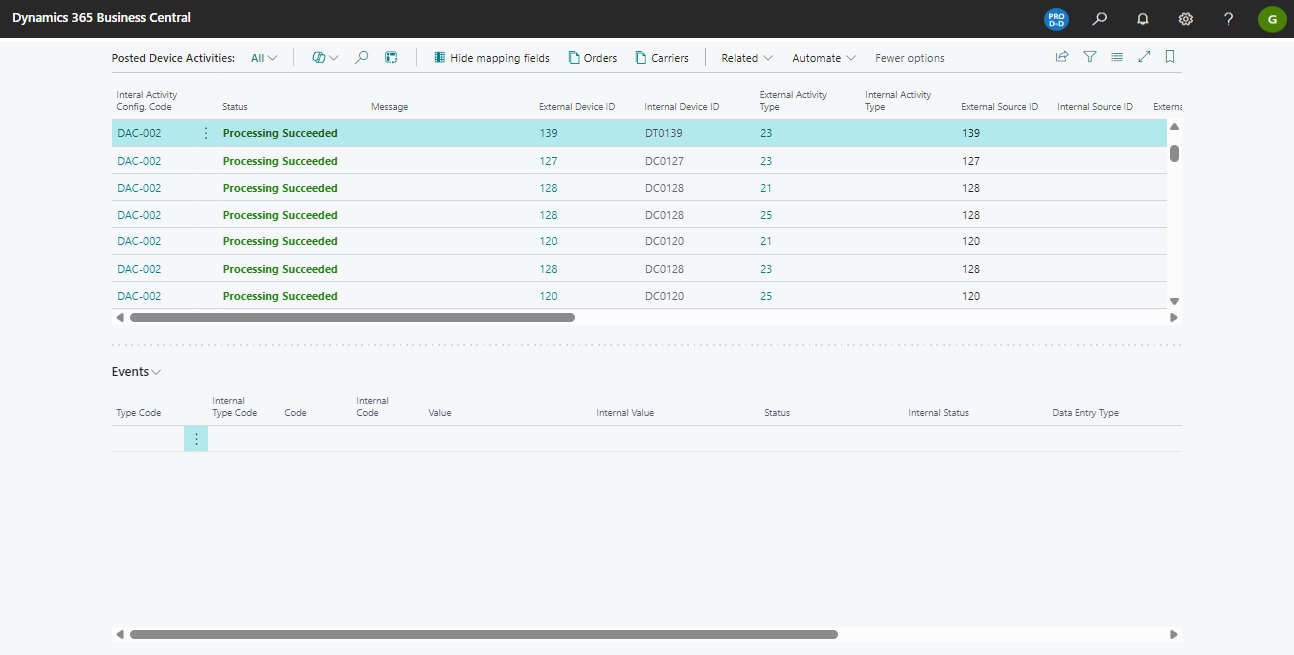This screenshot has width=1294, height=655.
Task: Click the bottom scrollbar's left arrow
Action: click(x=120, y=634)
